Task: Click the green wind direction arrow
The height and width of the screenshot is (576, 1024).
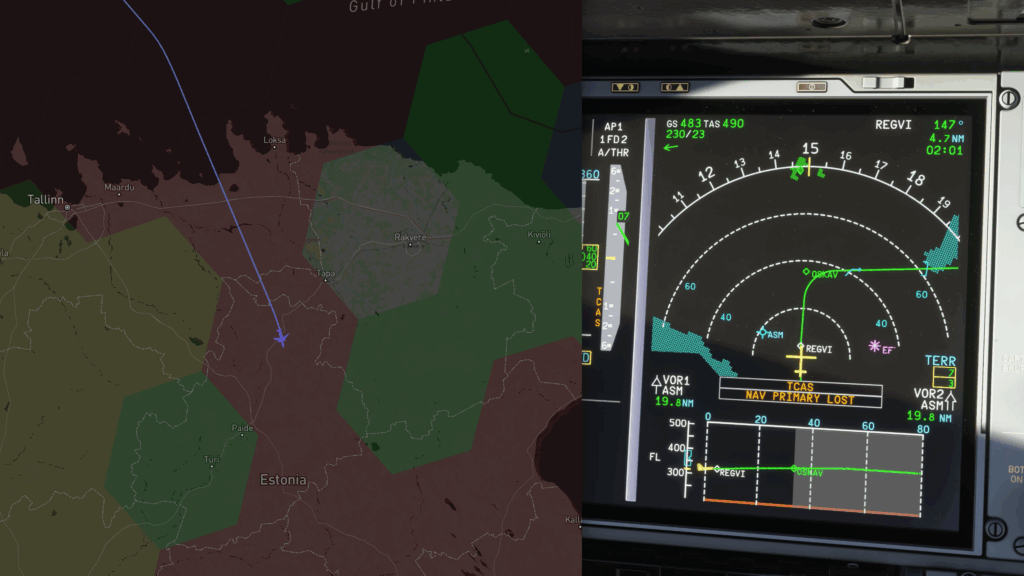Action: [x=670, y=147]
